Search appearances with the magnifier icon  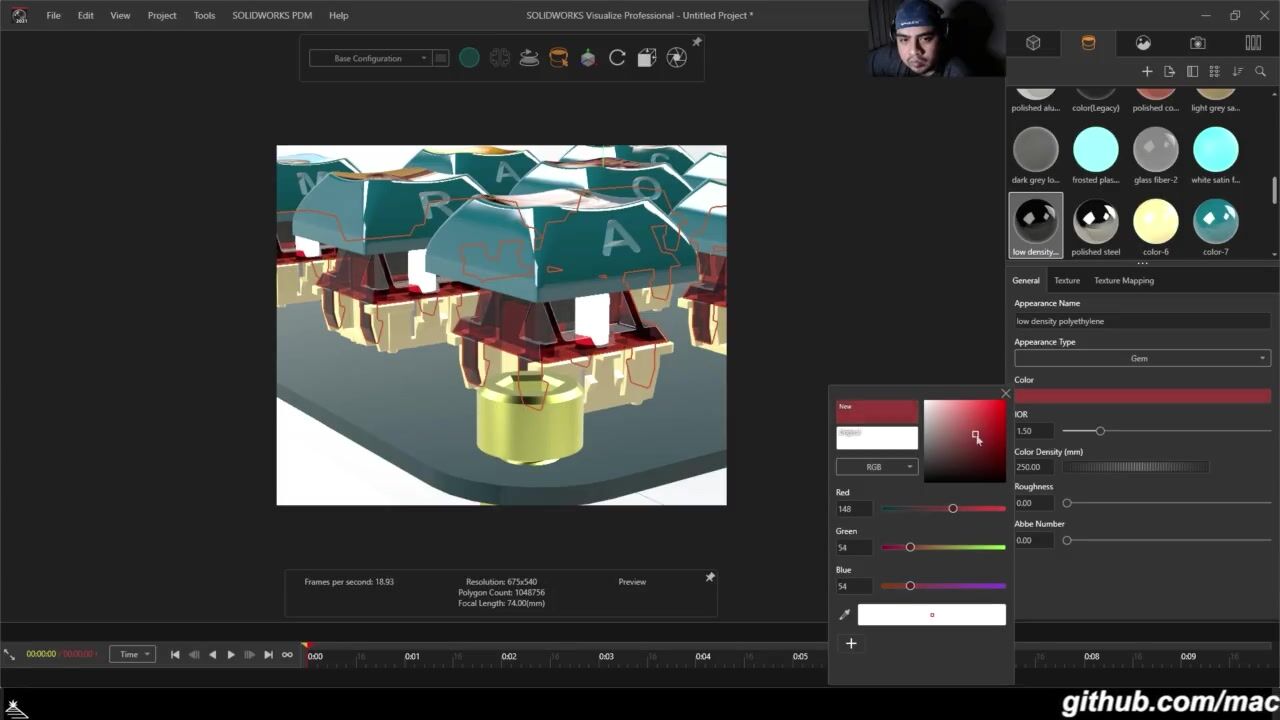click(x=1261, y=72)
